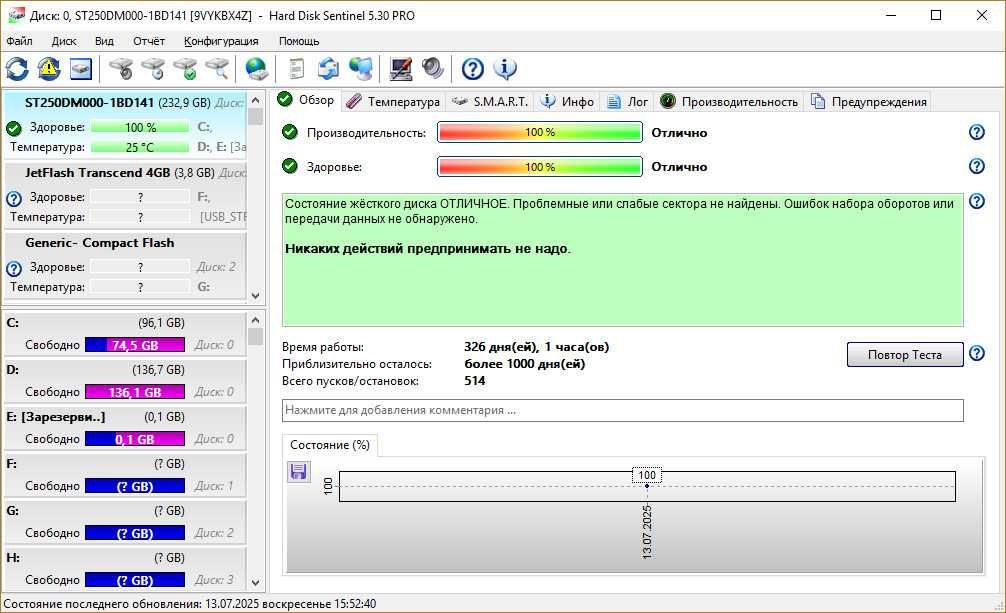Click the disk with stethoscope test icon
The image size is (1006, 613).
click(x=121, y=69)
